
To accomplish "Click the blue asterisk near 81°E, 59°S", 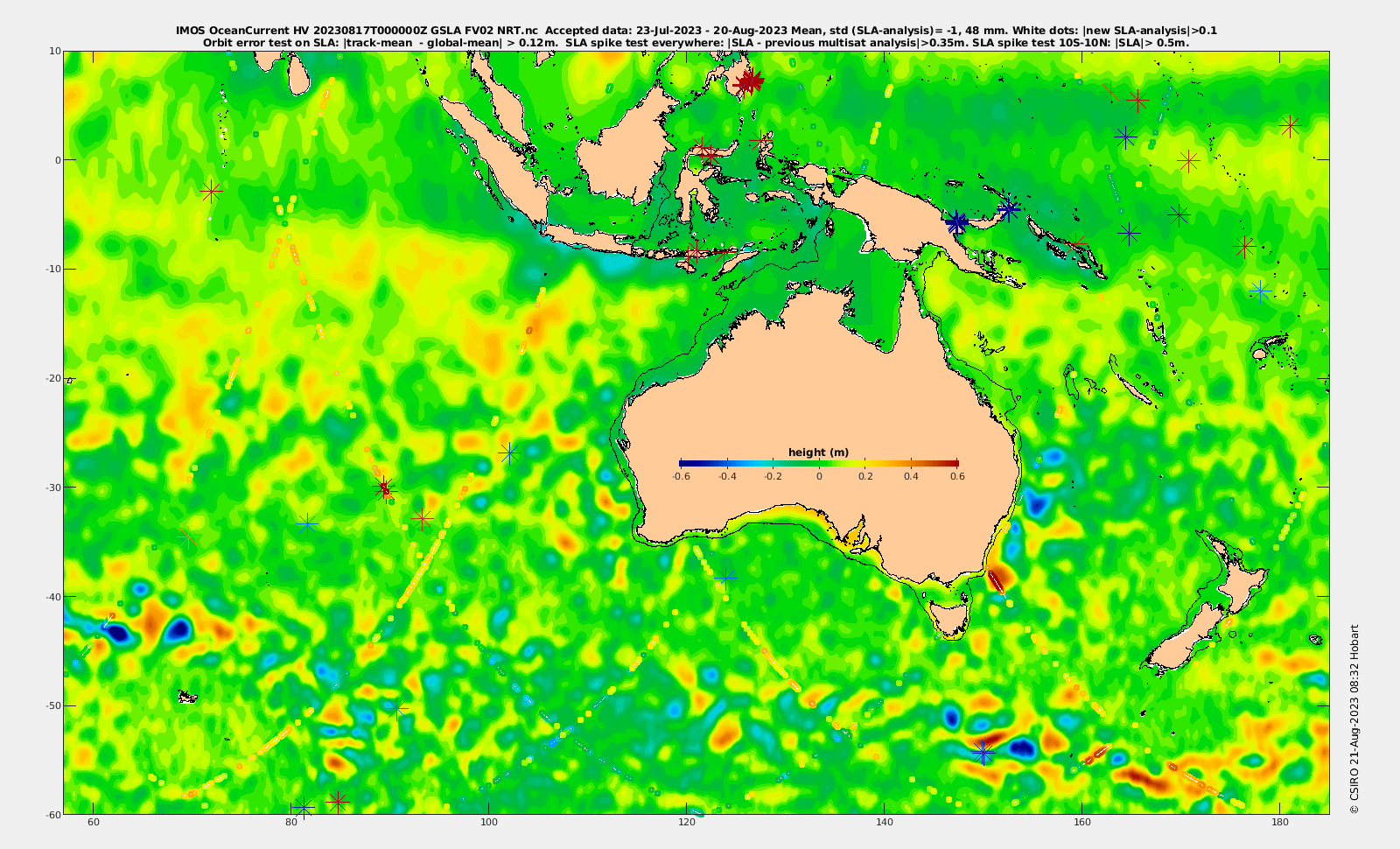I will [x=303, y=807].
